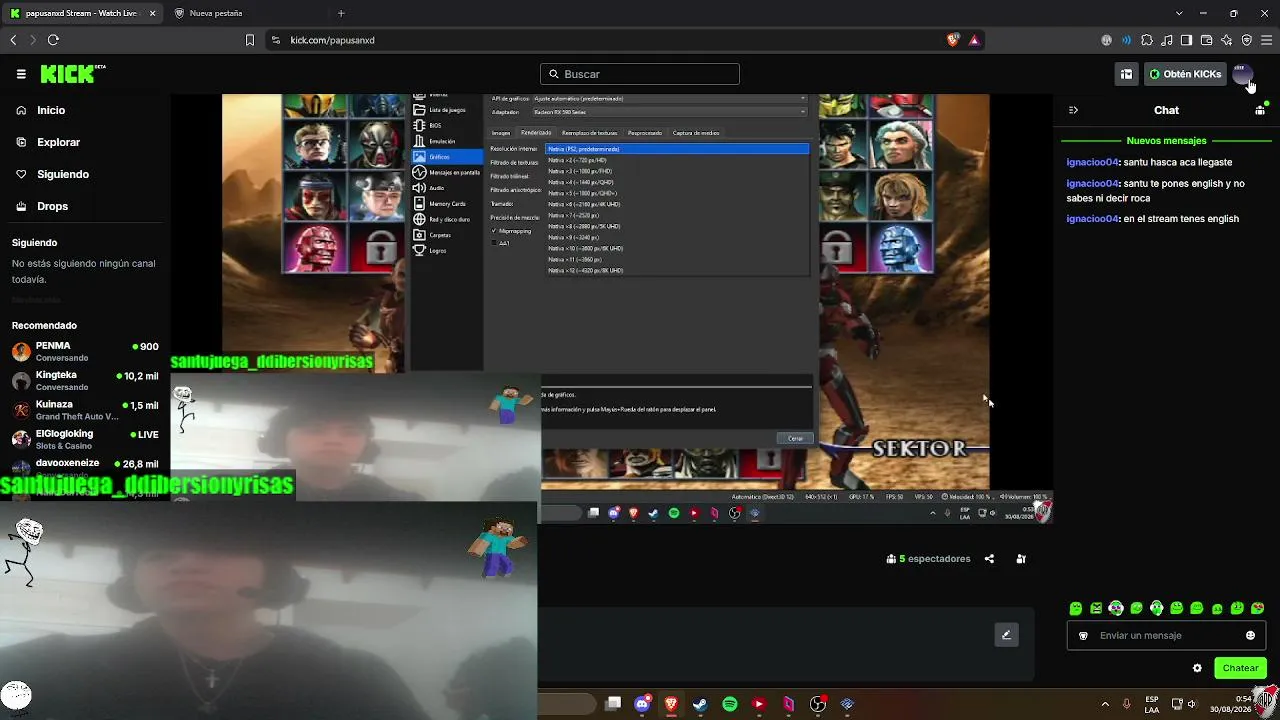Screen dimensions: 1280x720
Task: Switch to the Renderizado tab
Action: pos(536,132)
